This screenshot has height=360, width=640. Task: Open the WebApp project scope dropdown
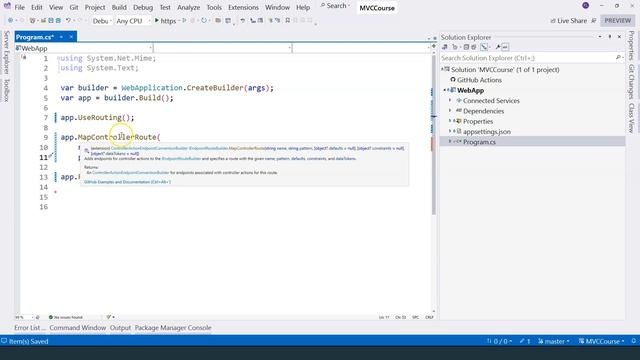click(x=84, y=48)
